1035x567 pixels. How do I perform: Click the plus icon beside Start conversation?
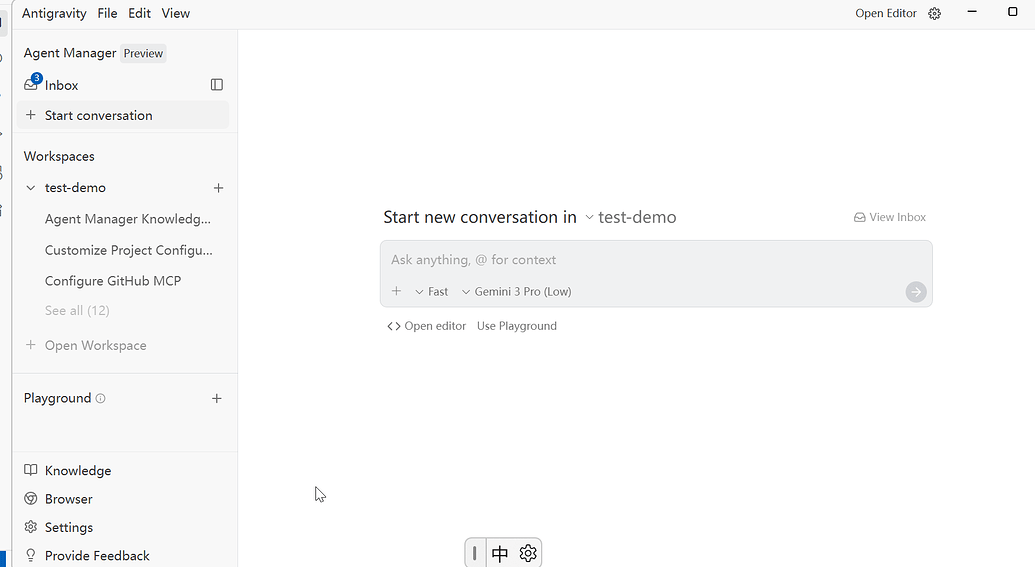(30, 115)
